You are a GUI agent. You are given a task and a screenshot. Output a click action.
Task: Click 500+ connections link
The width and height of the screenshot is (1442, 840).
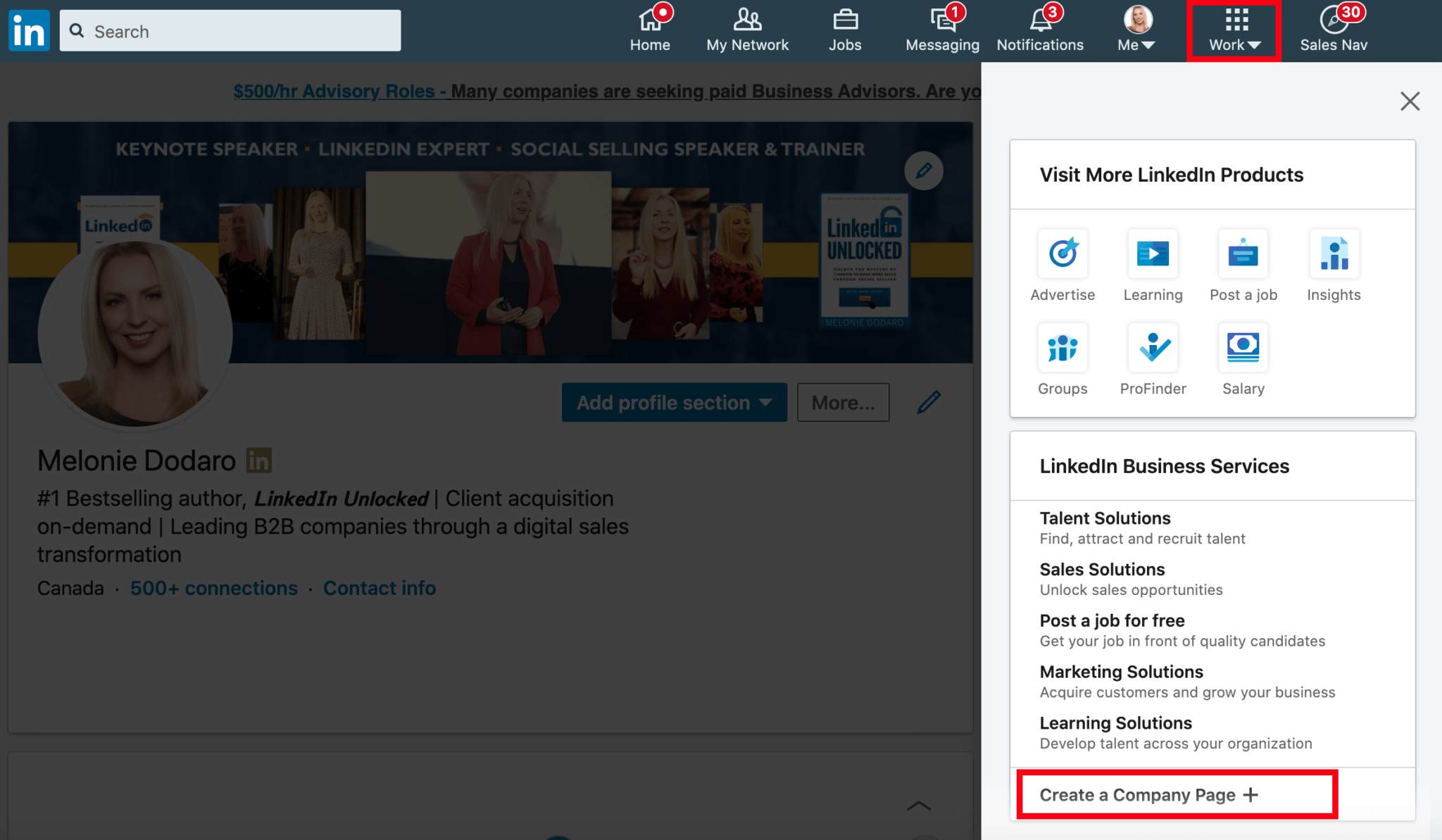[x=213, y=588]
